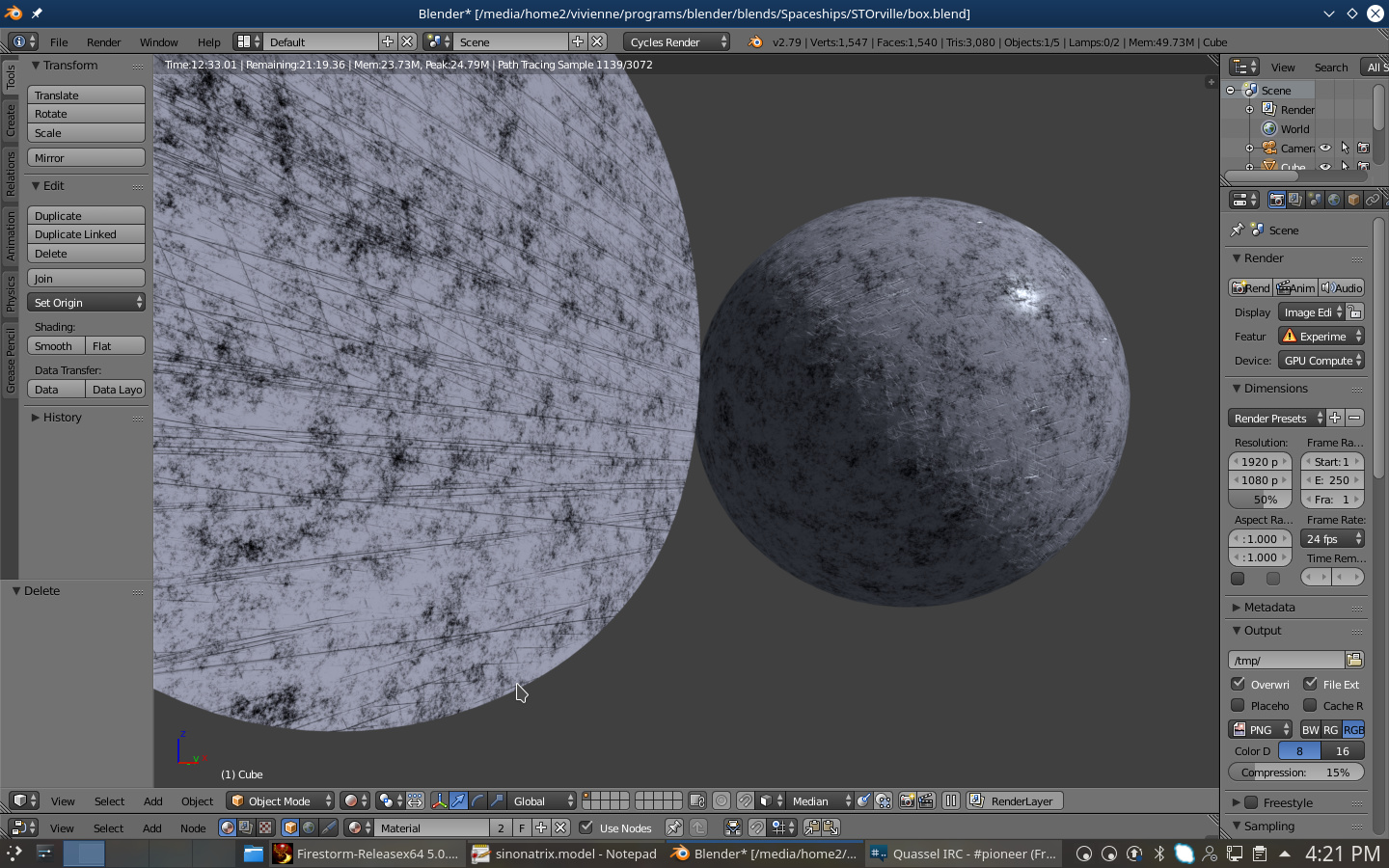The height and width of the screenshot is (868, 1389).
Task: Click the OpenGL render image camera icon
Action: tap(907, 800)
